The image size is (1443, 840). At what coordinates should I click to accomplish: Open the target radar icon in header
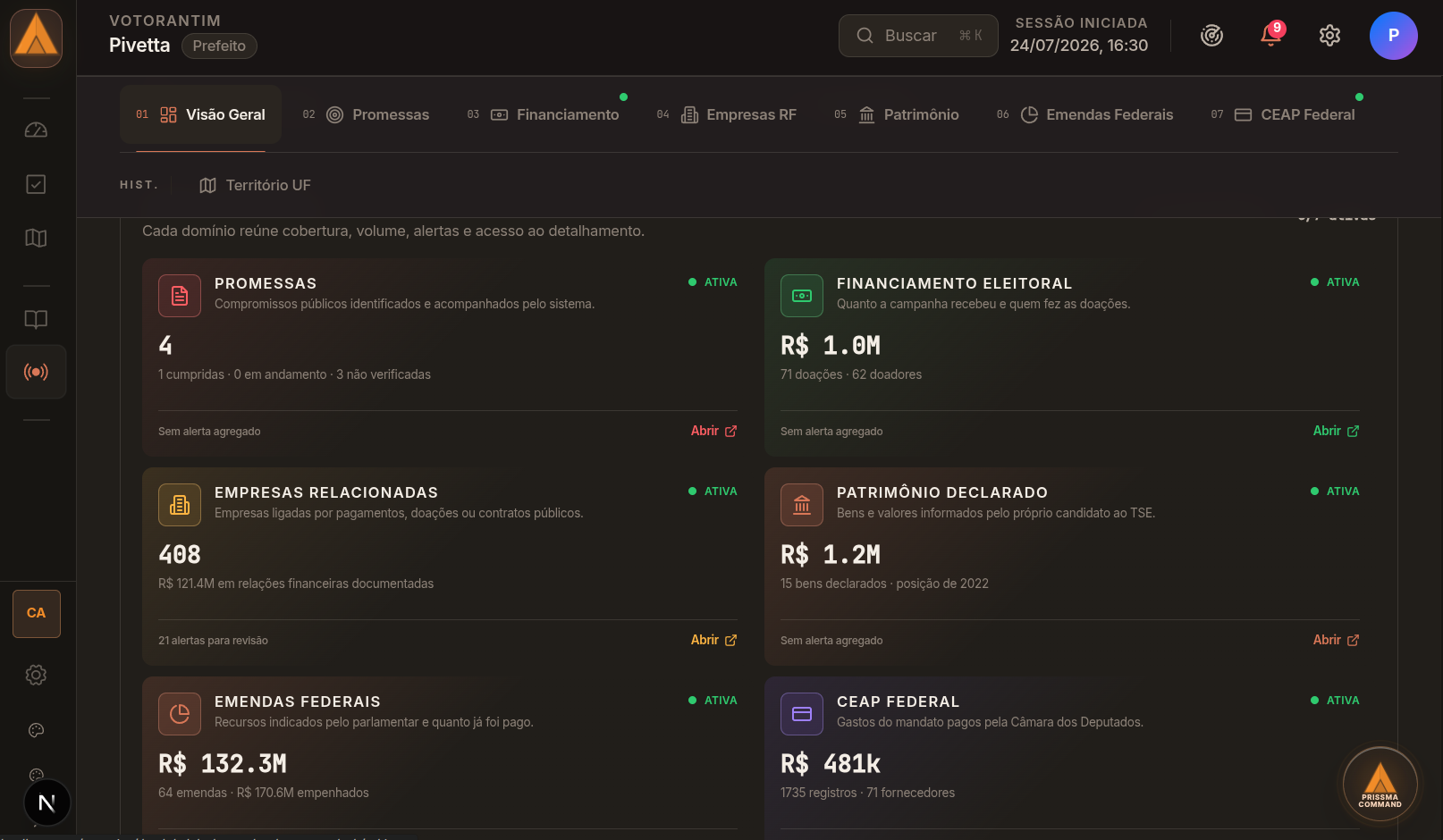1211,36
